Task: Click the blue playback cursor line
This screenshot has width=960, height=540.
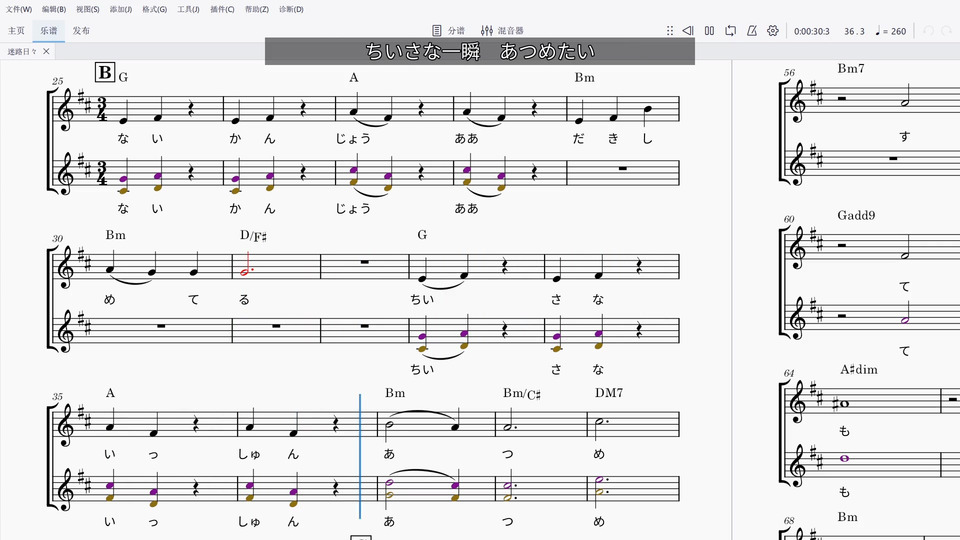Action: point(360,456)
